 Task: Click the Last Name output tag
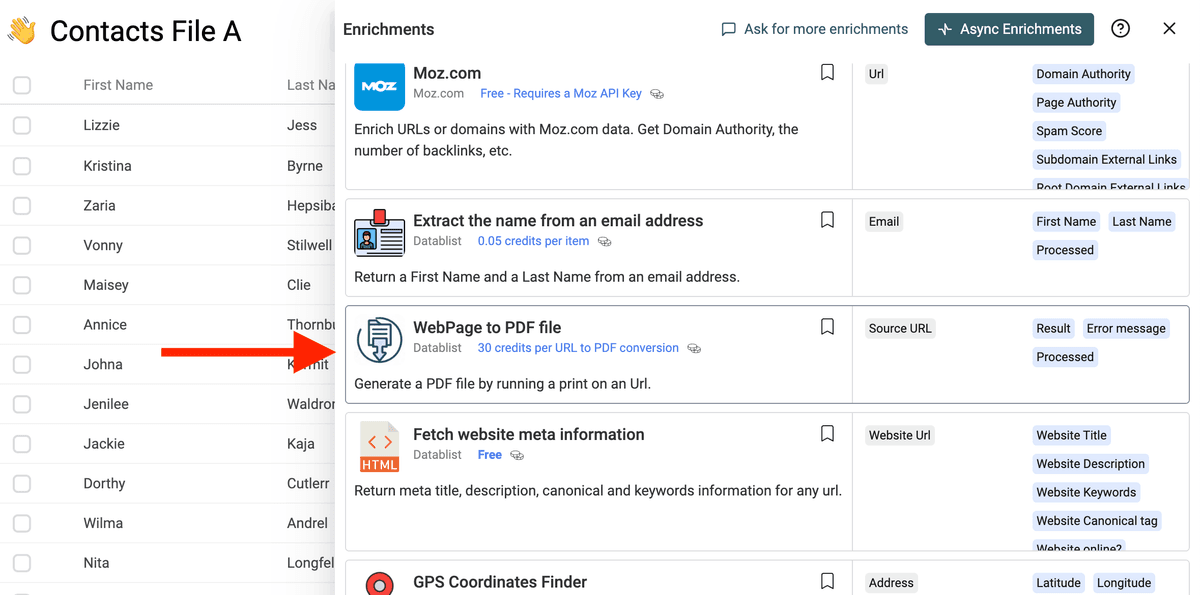pos(1142,222)
